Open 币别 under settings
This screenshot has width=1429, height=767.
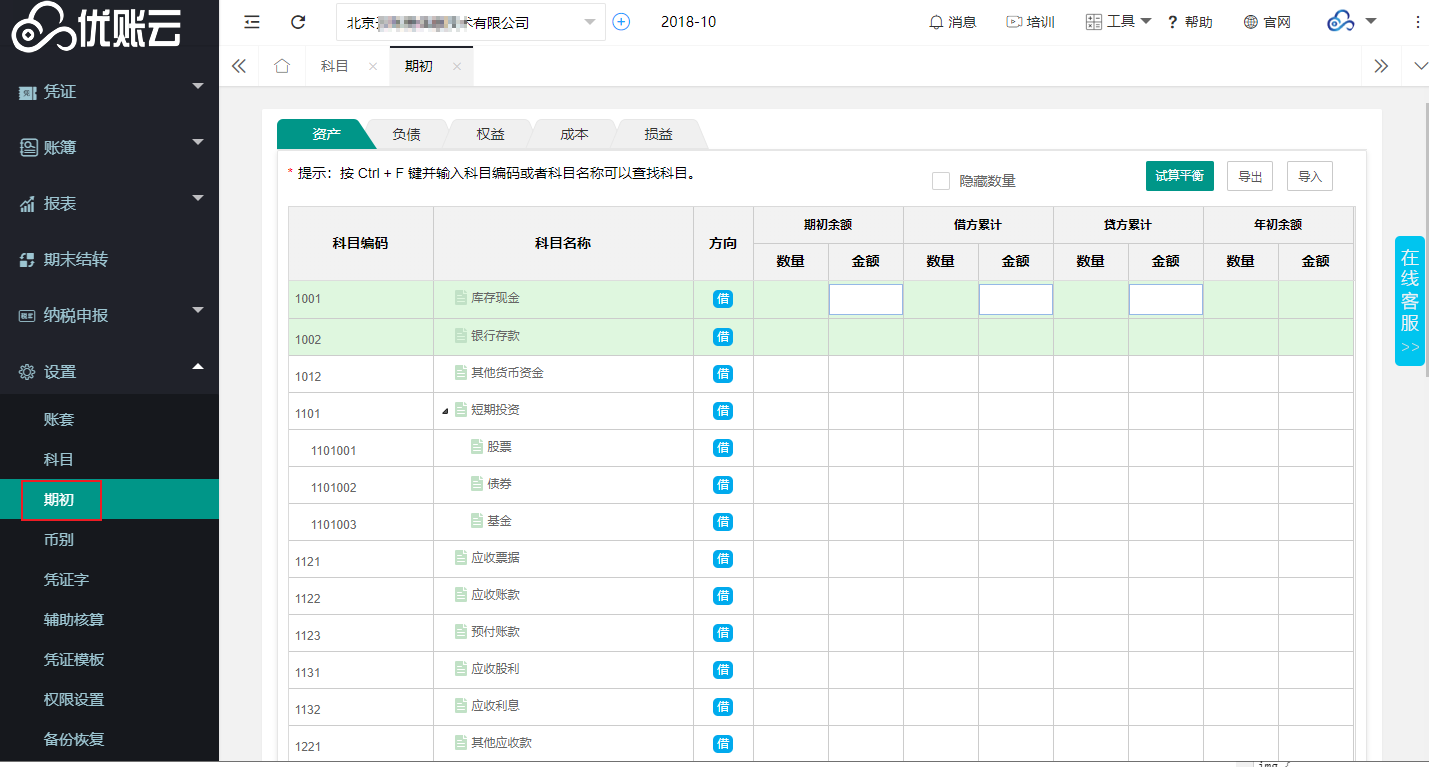[59, 539]
